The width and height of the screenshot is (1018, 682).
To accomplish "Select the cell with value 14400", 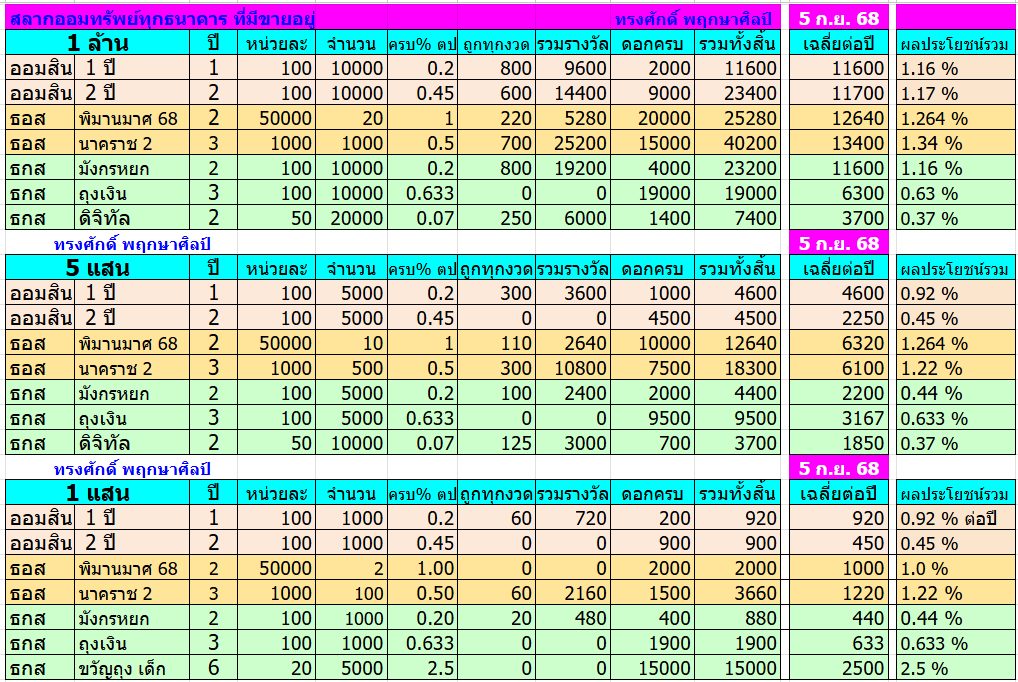I will point(573,93).
